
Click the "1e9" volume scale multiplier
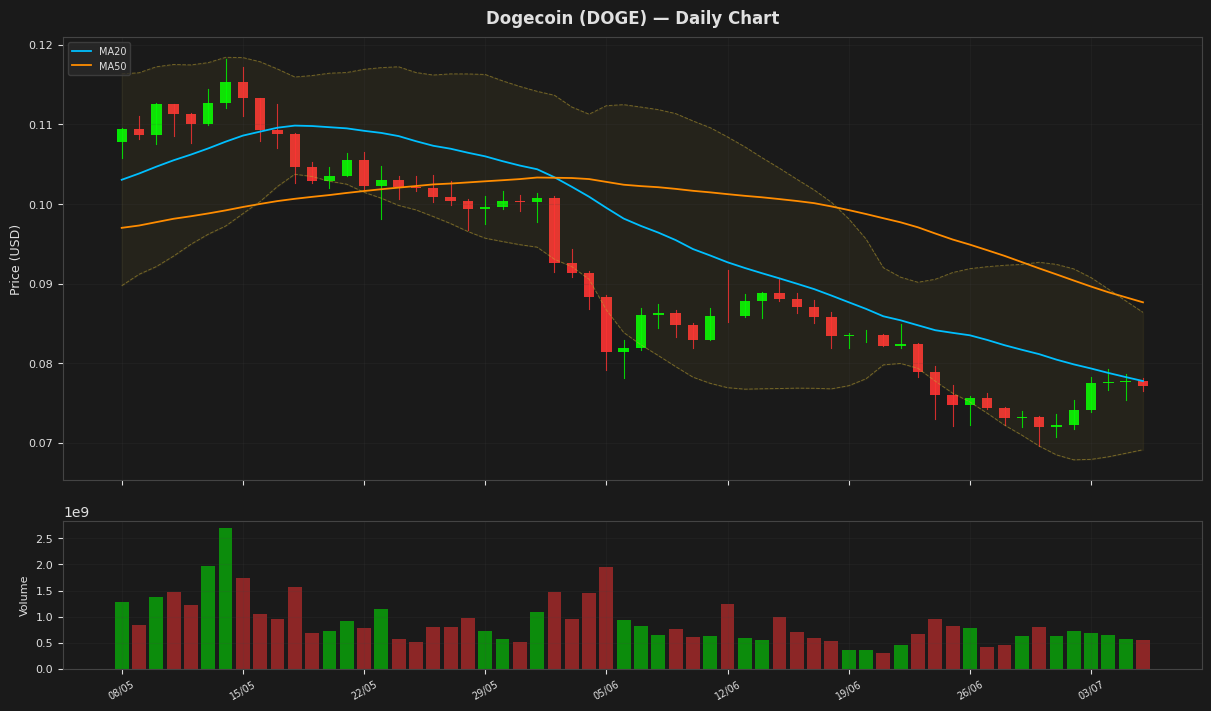[x=77, y=513]
